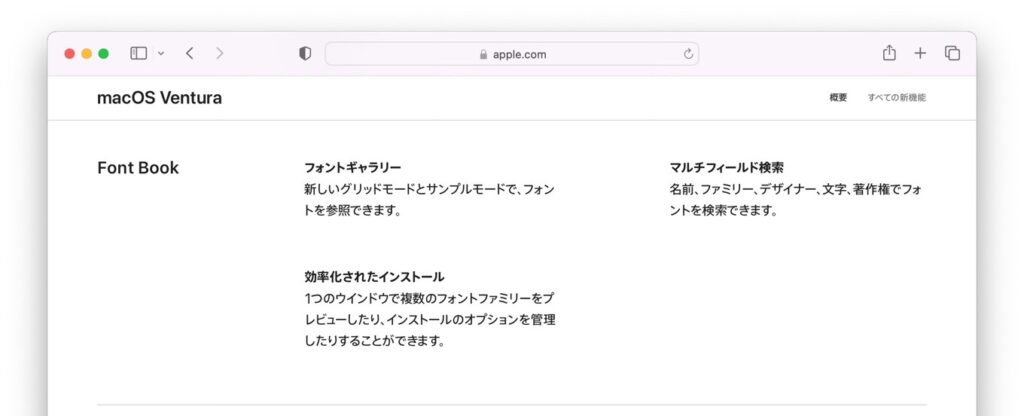The image size is (1024, 416).
Task: Click the text 名前、ファミリー、デザイナー
Action: (743, 189)
